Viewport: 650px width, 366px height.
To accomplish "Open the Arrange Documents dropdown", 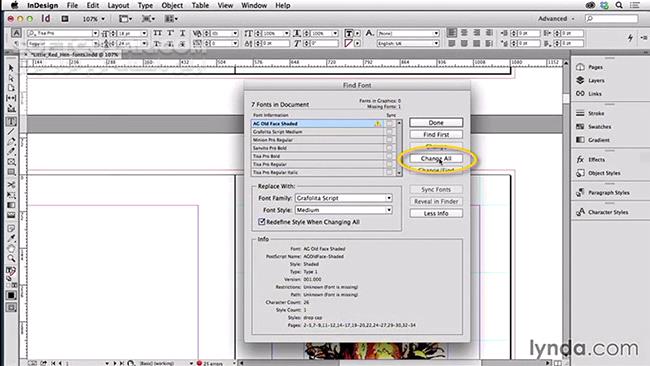I will (x=171, y=19).
